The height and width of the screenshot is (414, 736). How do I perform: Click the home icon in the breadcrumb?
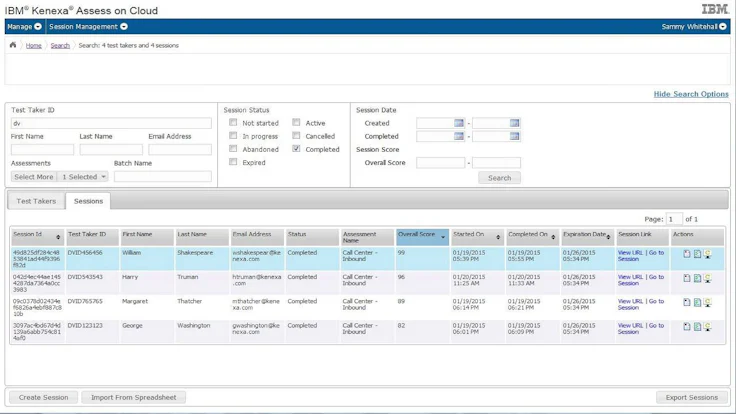click(13, 45)
